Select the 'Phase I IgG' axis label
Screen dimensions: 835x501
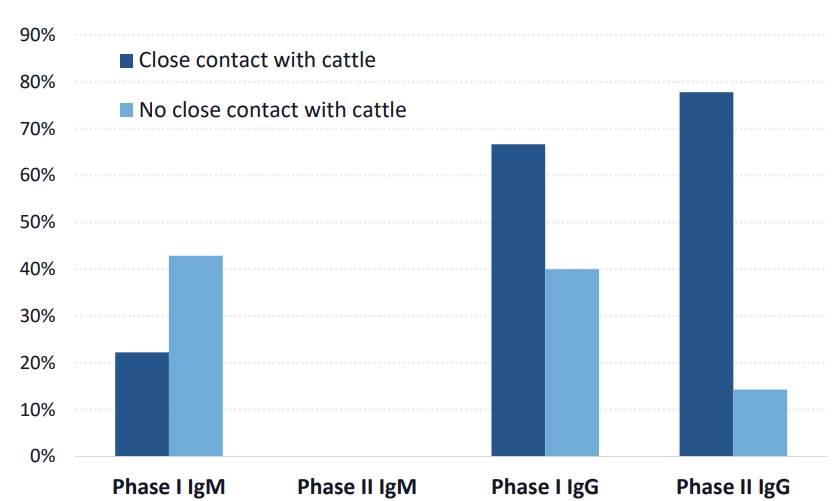(x=545, y=487)
